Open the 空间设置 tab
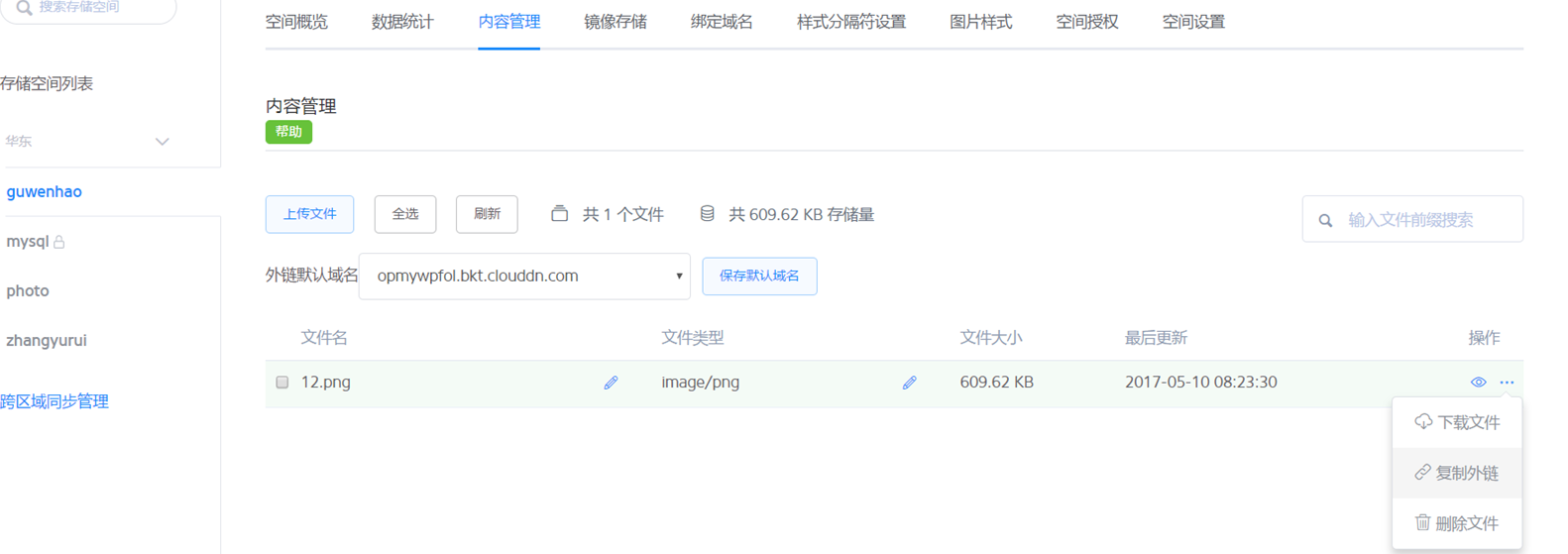Image resolution: width=1568 pixels, height=554 pixels. (1193, 22)
